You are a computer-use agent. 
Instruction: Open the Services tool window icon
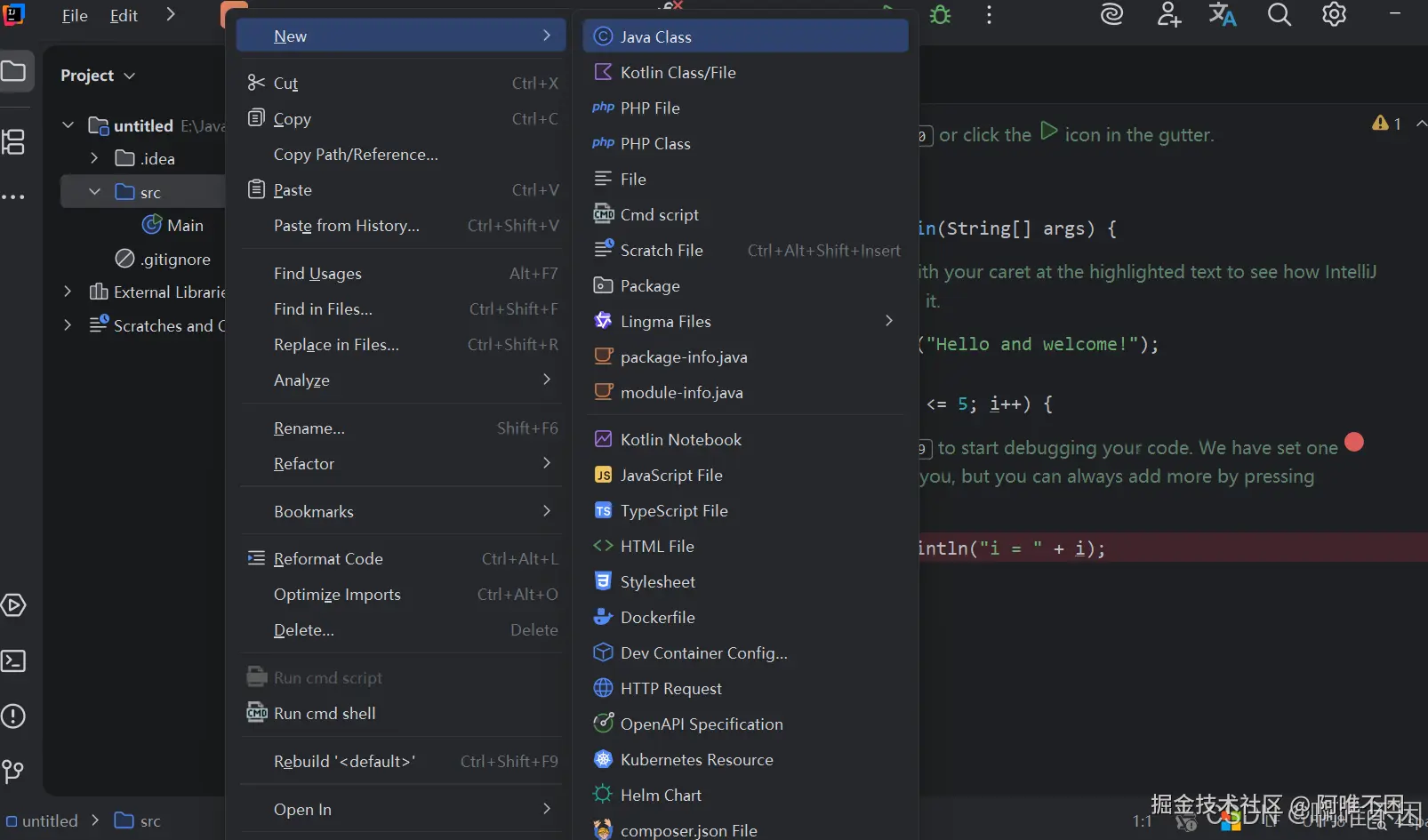click(14, 605)
